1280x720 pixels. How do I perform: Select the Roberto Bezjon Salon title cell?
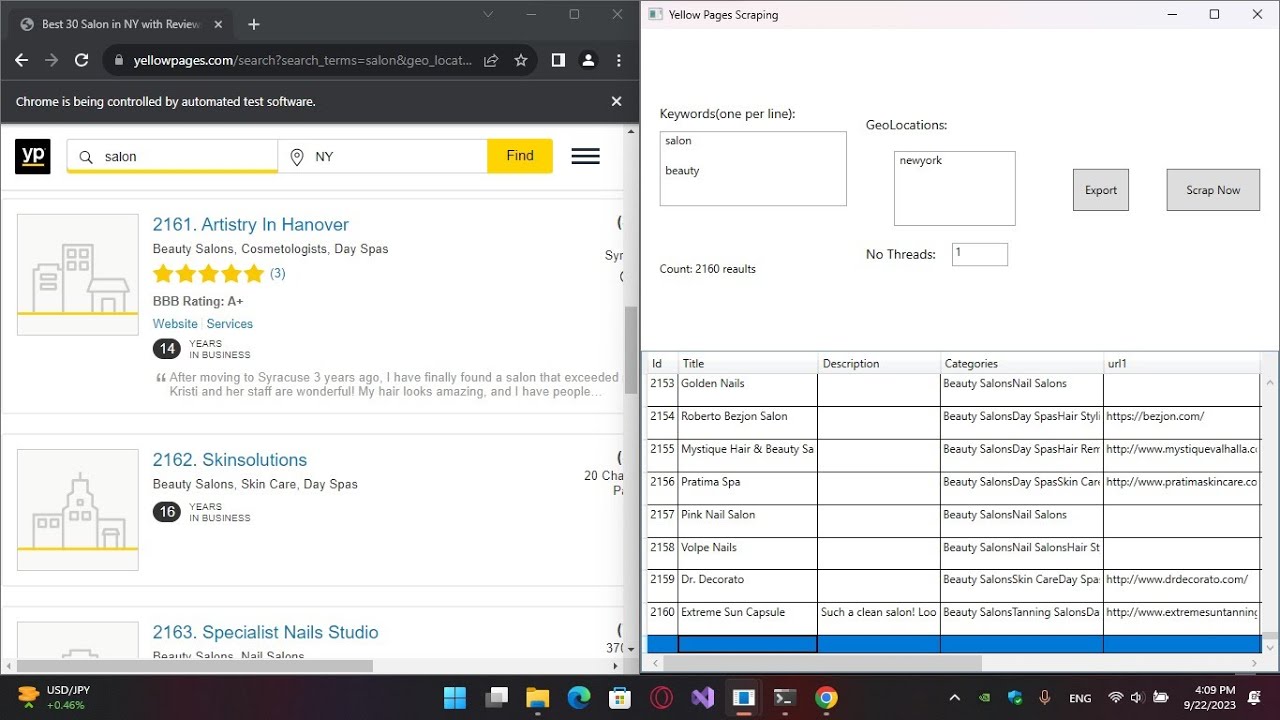point(748,422)
